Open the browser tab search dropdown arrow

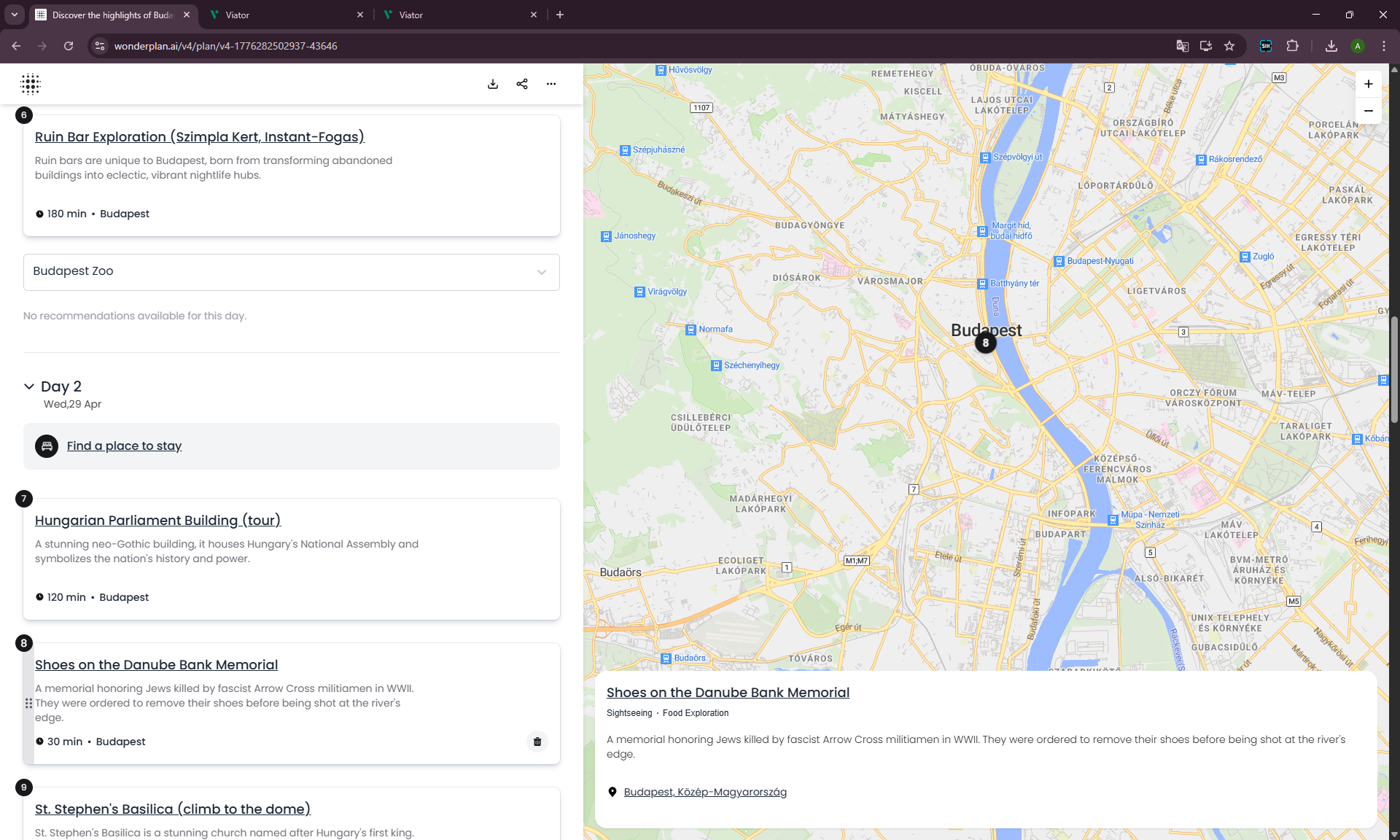click(15, 15)
